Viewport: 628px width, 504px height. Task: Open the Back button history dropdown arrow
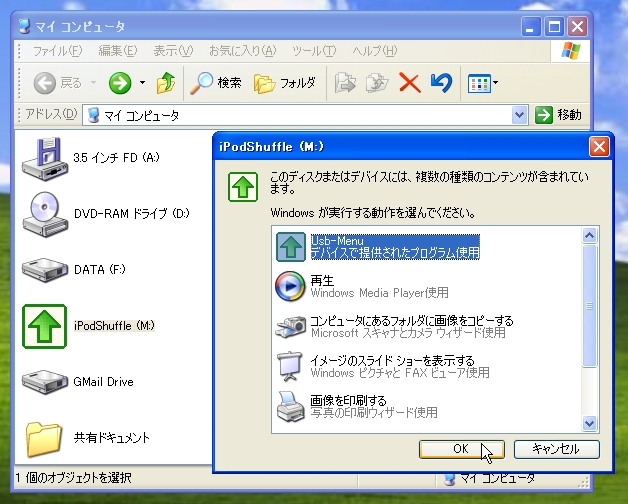click(x=93, y=83)
